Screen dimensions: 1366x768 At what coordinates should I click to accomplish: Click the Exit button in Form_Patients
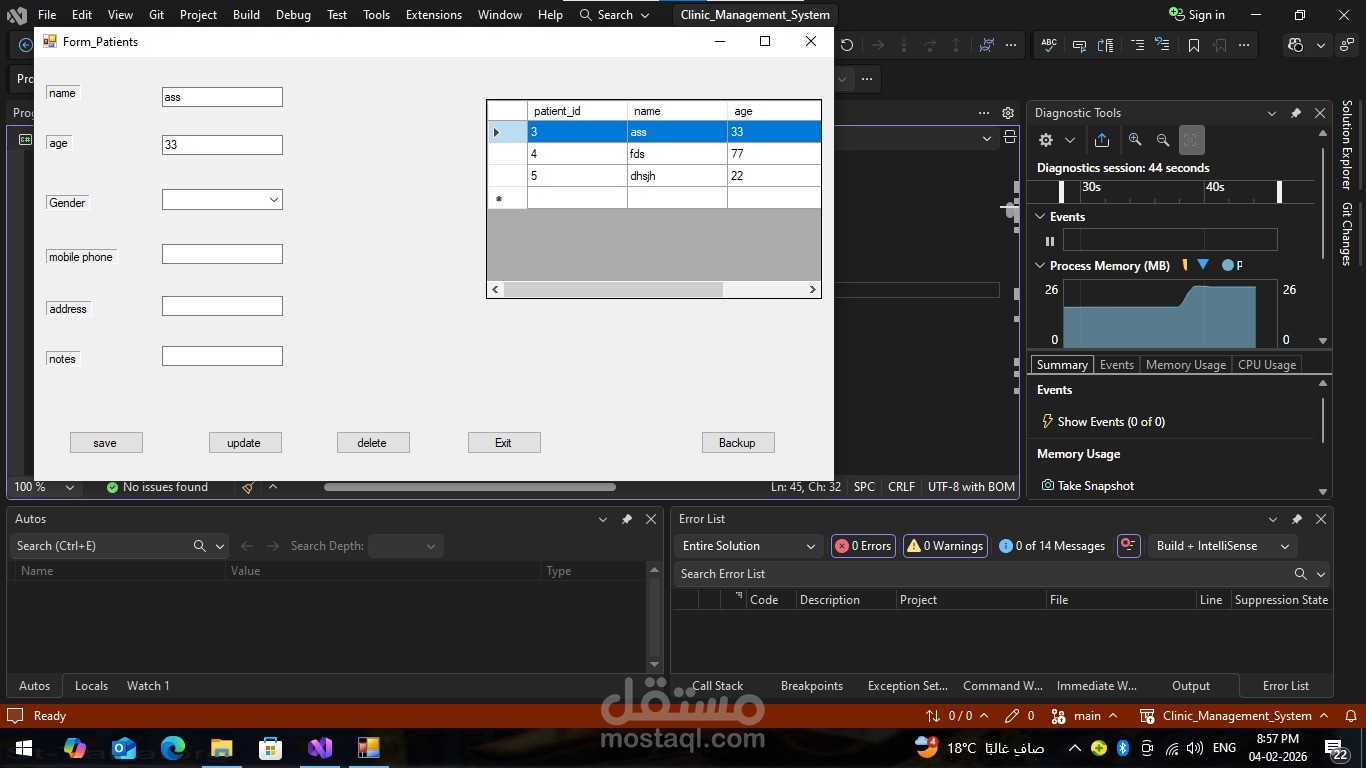coord(504,443)
